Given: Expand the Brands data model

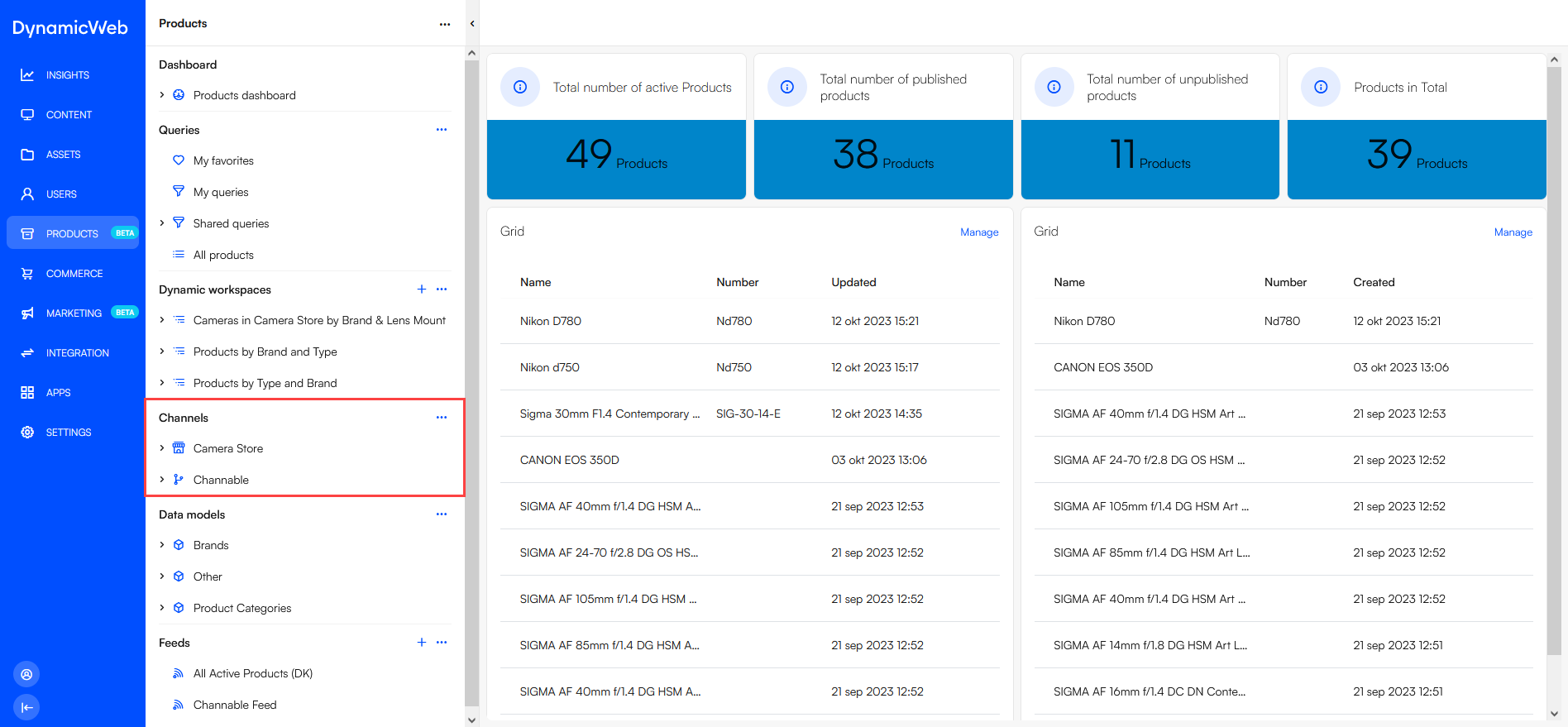Looking at the screenshot, I should (162, 545).
